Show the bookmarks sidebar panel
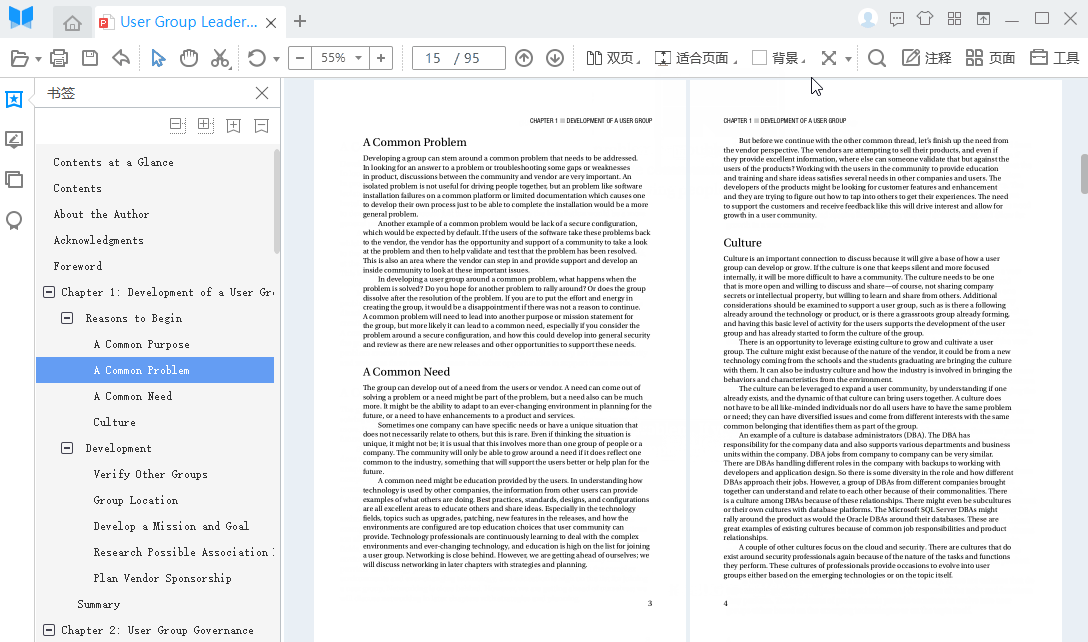Screen dimensions: 1088x642 pos(14,99)
